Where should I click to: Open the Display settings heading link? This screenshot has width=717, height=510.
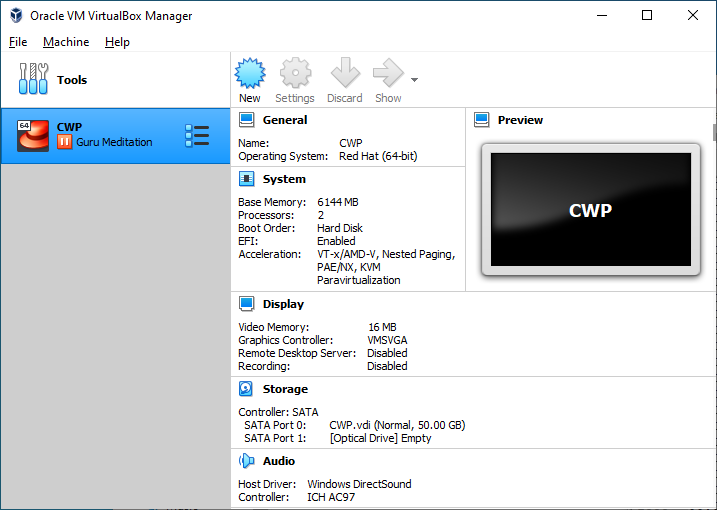pos(283,304)
